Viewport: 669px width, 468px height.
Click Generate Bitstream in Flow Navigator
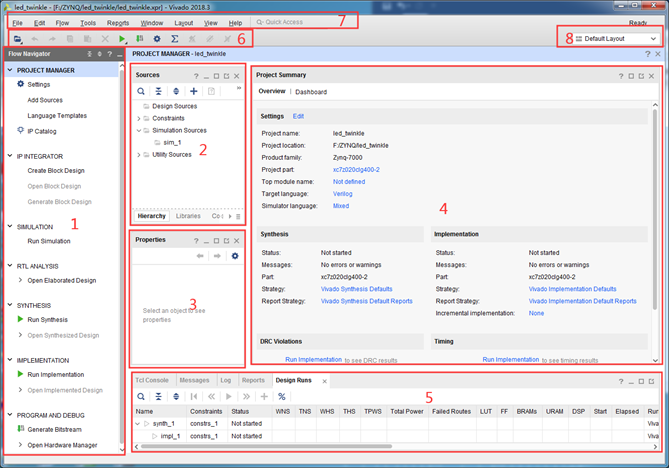55,430
